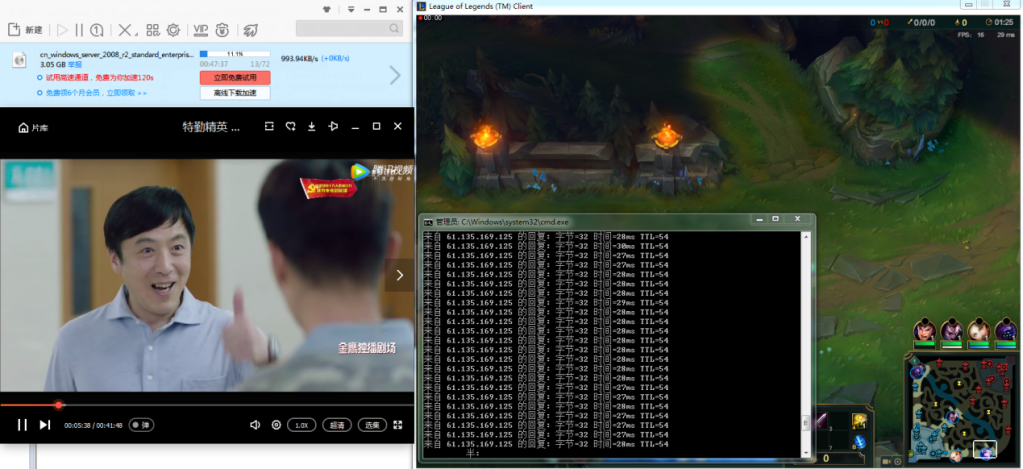Open the skin shirt icon in downloader title bar

click(x=327, y=9)
